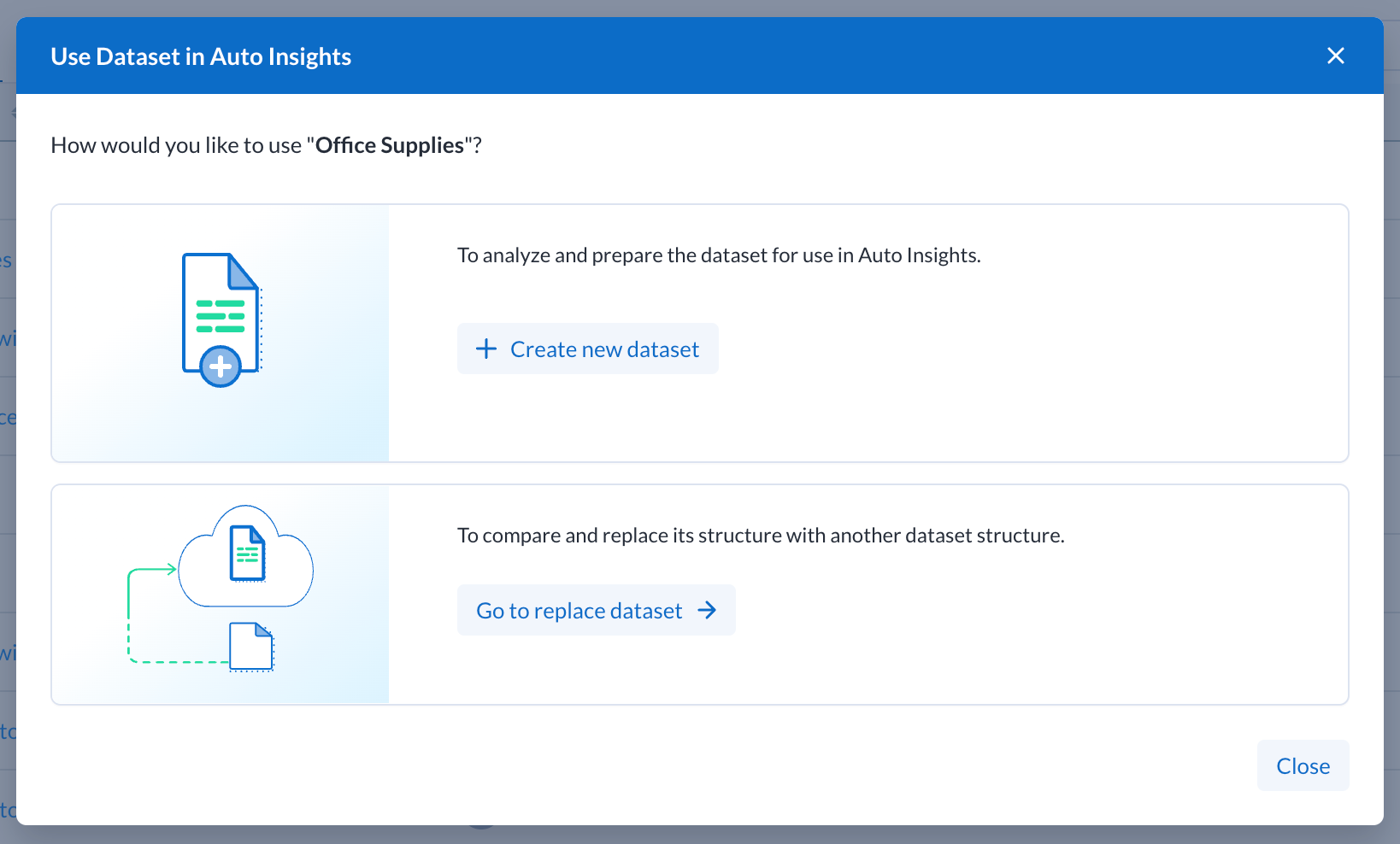Click the folded corner of the new dataset document
The height and width of the screenshot is (844, 1400).
tap(242, 272)
